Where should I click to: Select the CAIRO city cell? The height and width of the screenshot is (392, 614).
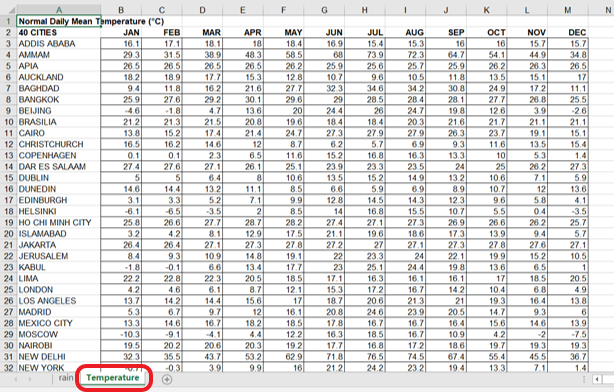click(59, 133)
